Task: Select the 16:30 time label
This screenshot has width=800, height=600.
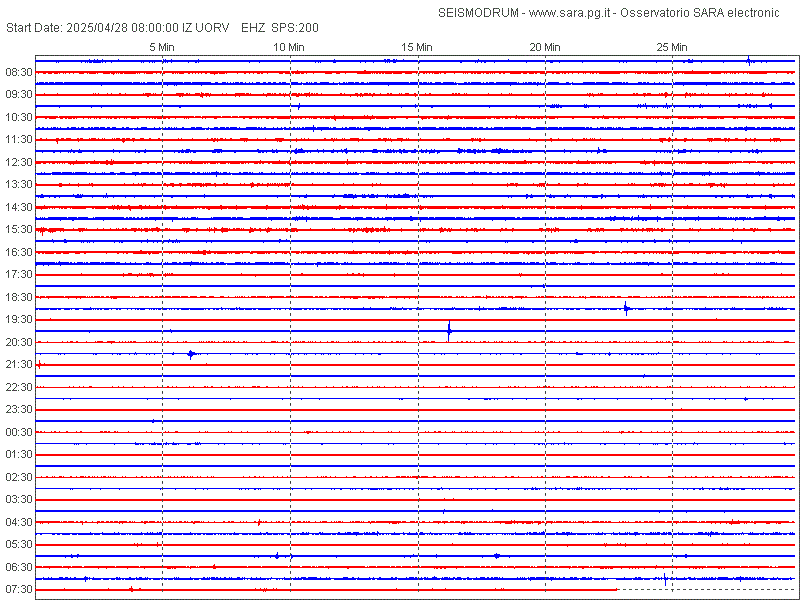Action: [x=19, y=252]
